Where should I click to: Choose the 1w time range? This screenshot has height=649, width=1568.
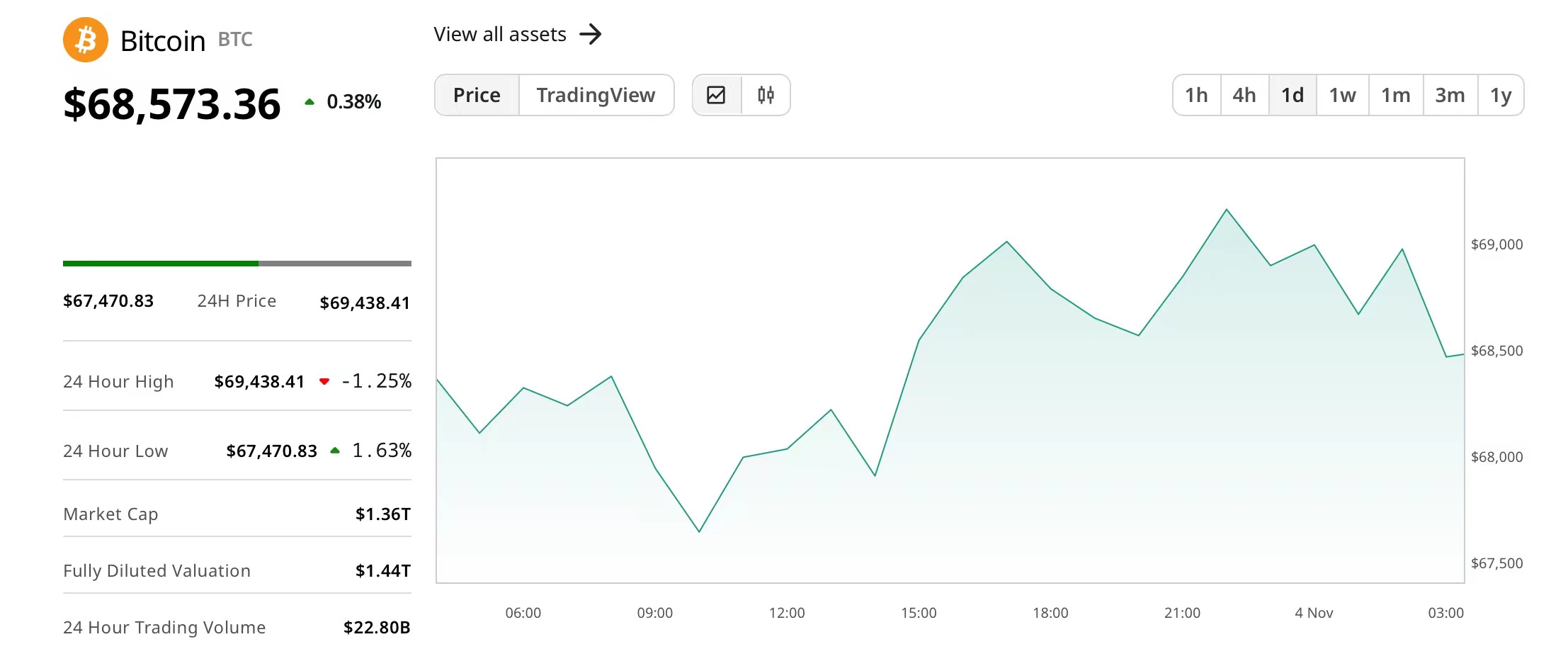point(1343,95)
